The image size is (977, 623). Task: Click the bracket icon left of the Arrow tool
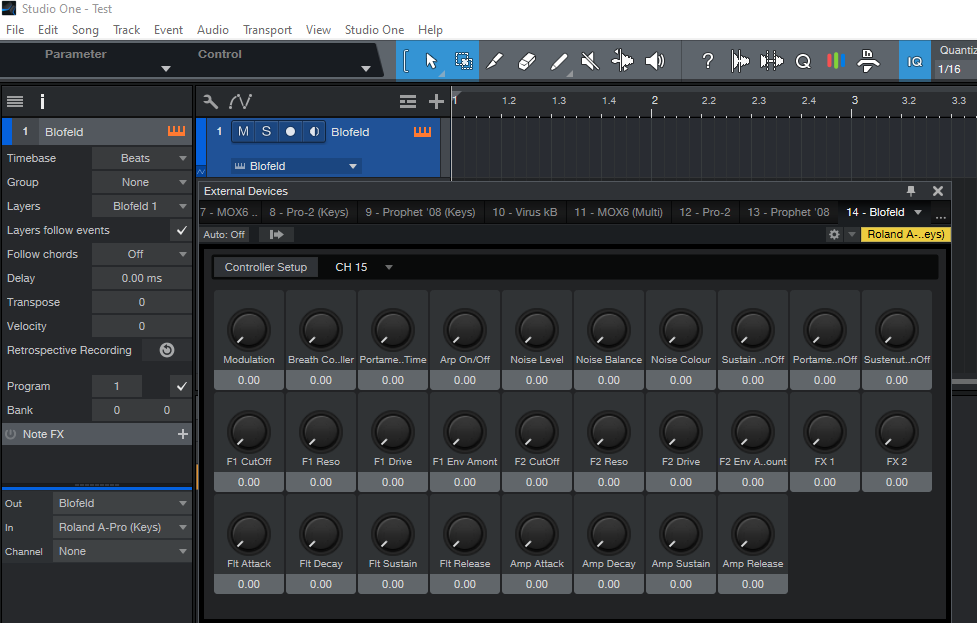pos(406,61)
